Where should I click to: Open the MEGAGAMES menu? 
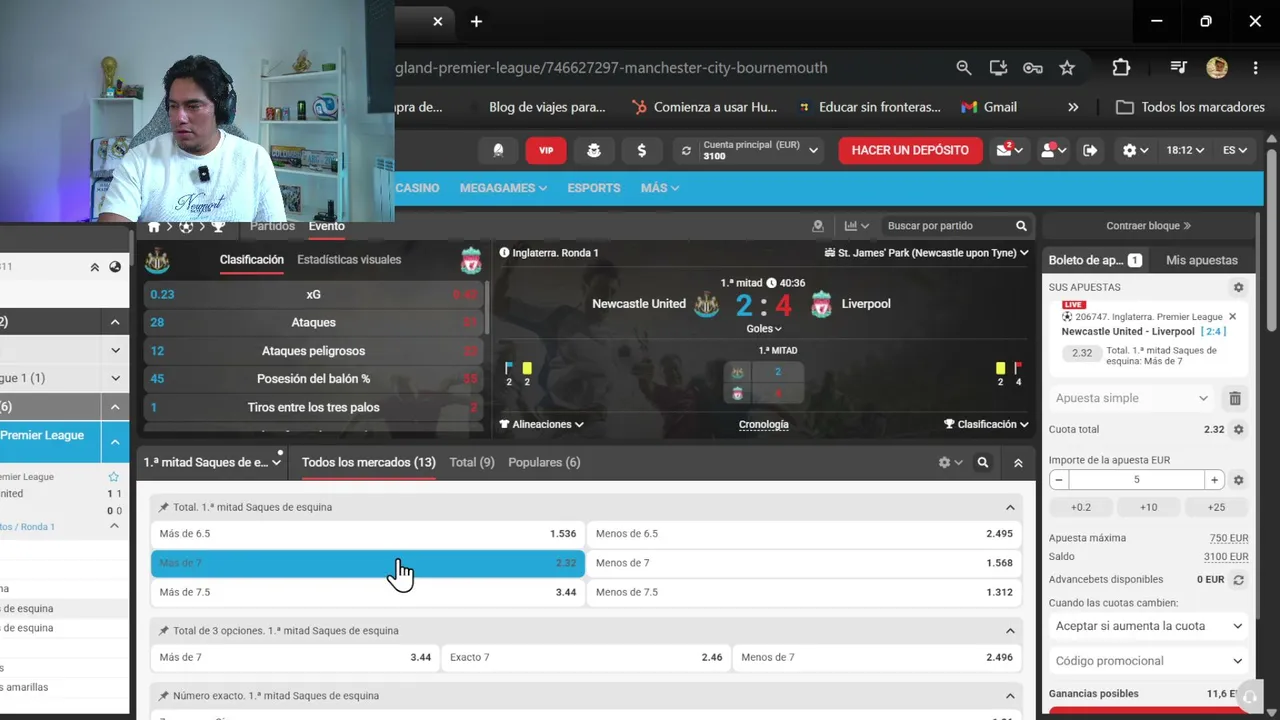(x=503, y=188)
